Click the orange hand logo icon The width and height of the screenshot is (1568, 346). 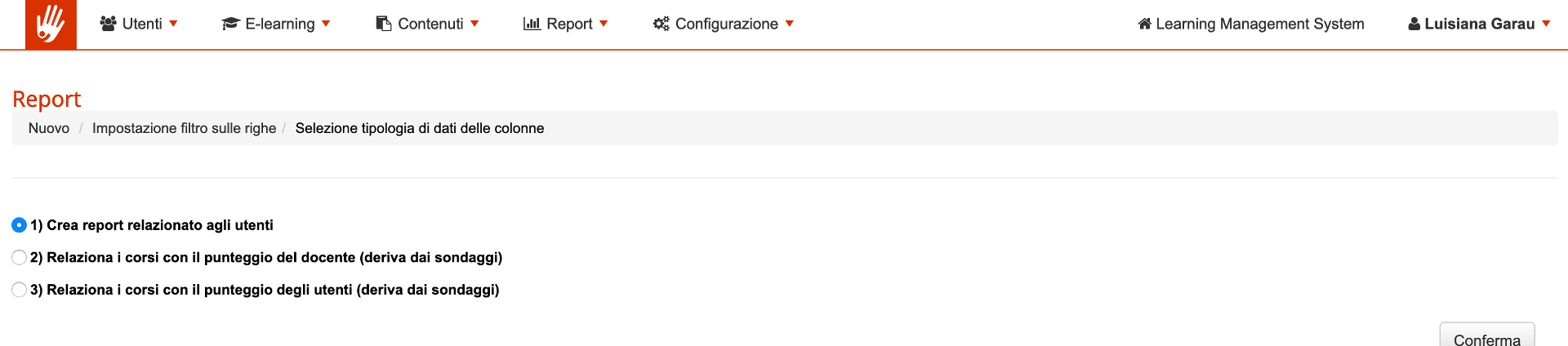51,24
